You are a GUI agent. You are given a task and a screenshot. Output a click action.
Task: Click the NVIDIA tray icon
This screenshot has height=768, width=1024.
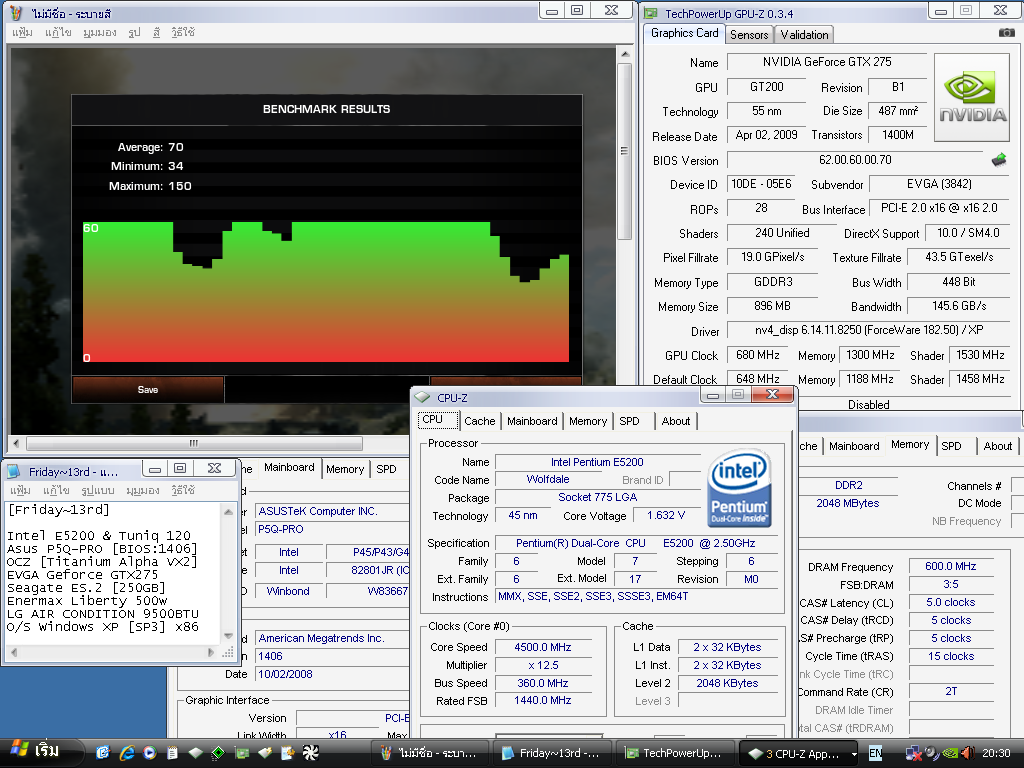950,754
